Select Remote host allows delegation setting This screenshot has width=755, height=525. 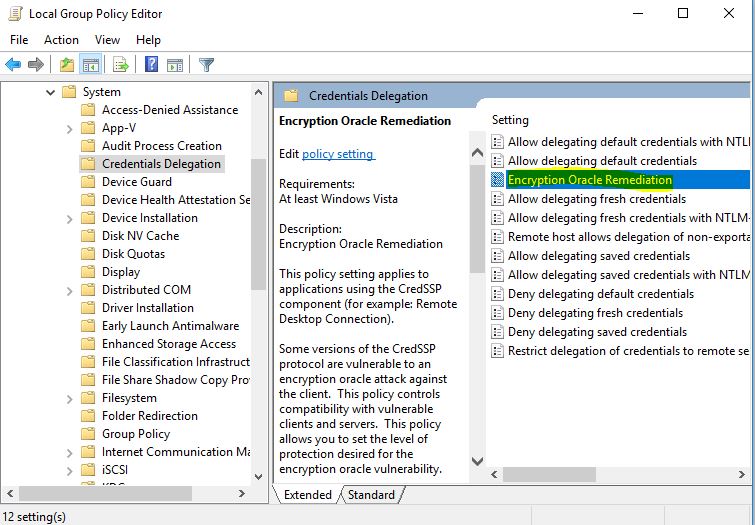(629, 237)
